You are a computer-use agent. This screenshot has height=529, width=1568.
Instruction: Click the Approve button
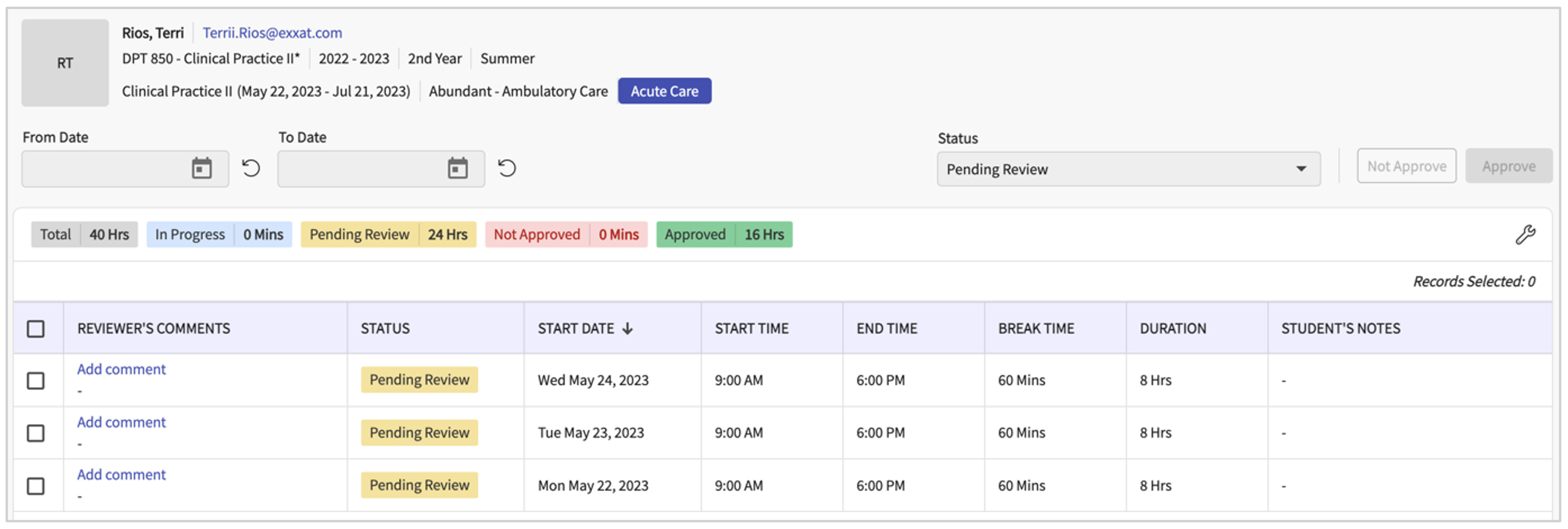tap(1508, 166)
